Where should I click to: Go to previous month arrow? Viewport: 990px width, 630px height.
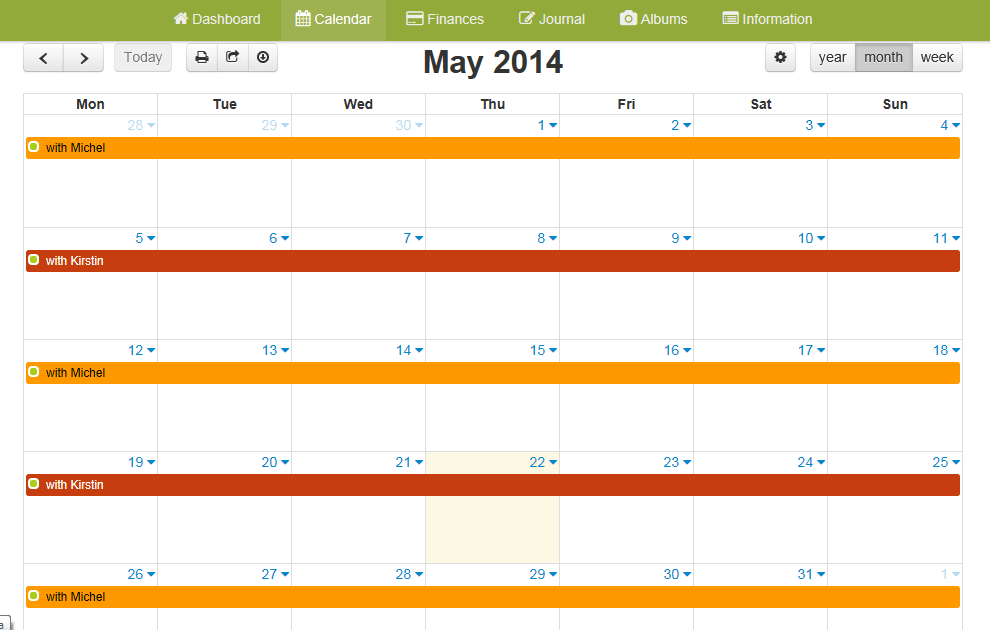point(44,58)
